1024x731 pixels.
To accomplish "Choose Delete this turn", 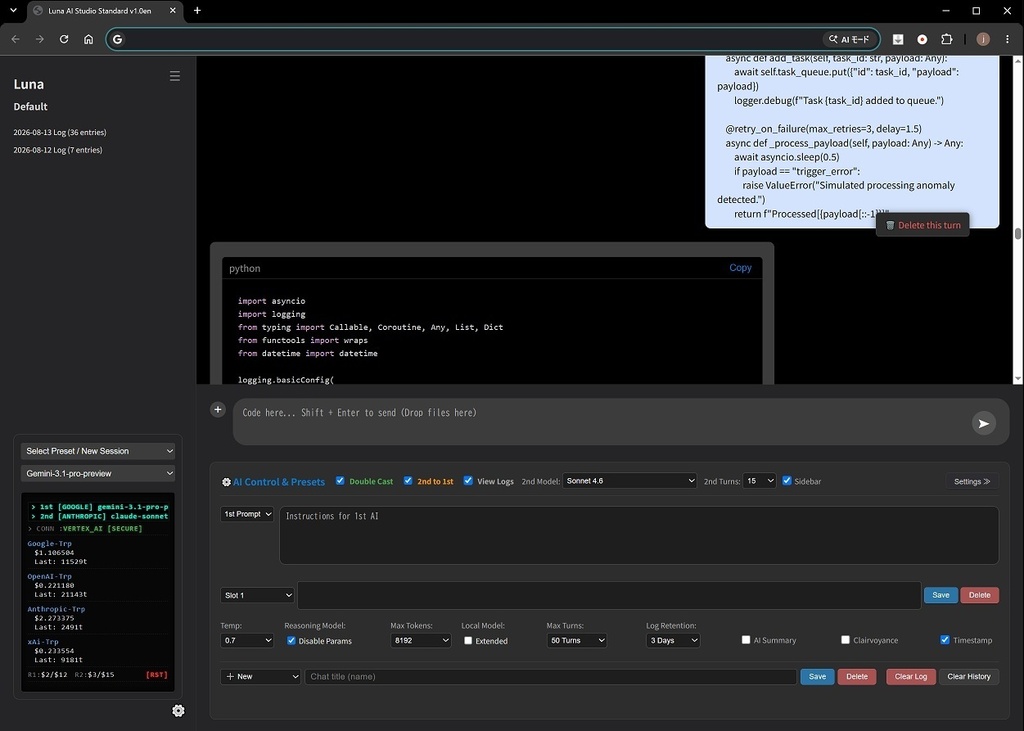I will click(923, 225).
